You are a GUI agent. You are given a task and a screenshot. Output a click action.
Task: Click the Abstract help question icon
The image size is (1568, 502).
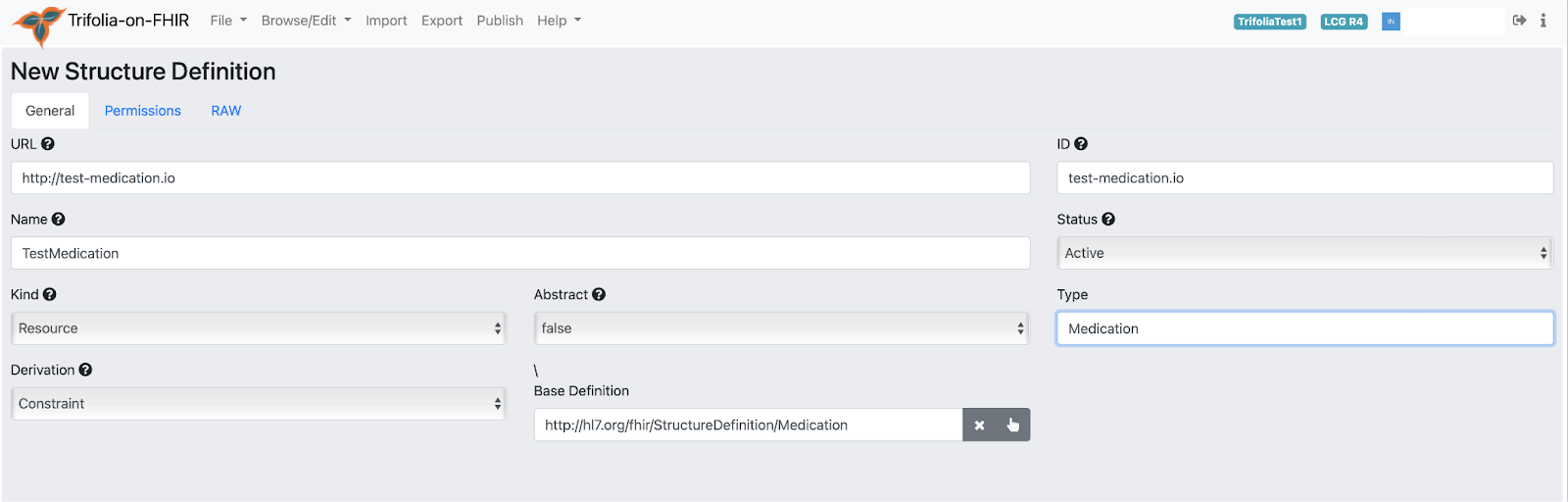tap(599, 294)
